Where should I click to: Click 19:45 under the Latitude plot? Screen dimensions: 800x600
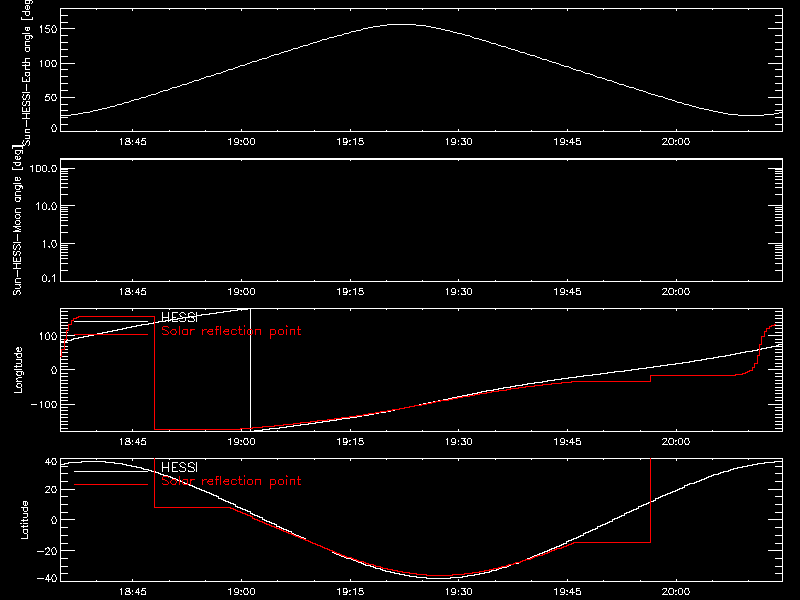tap(567, 592)
